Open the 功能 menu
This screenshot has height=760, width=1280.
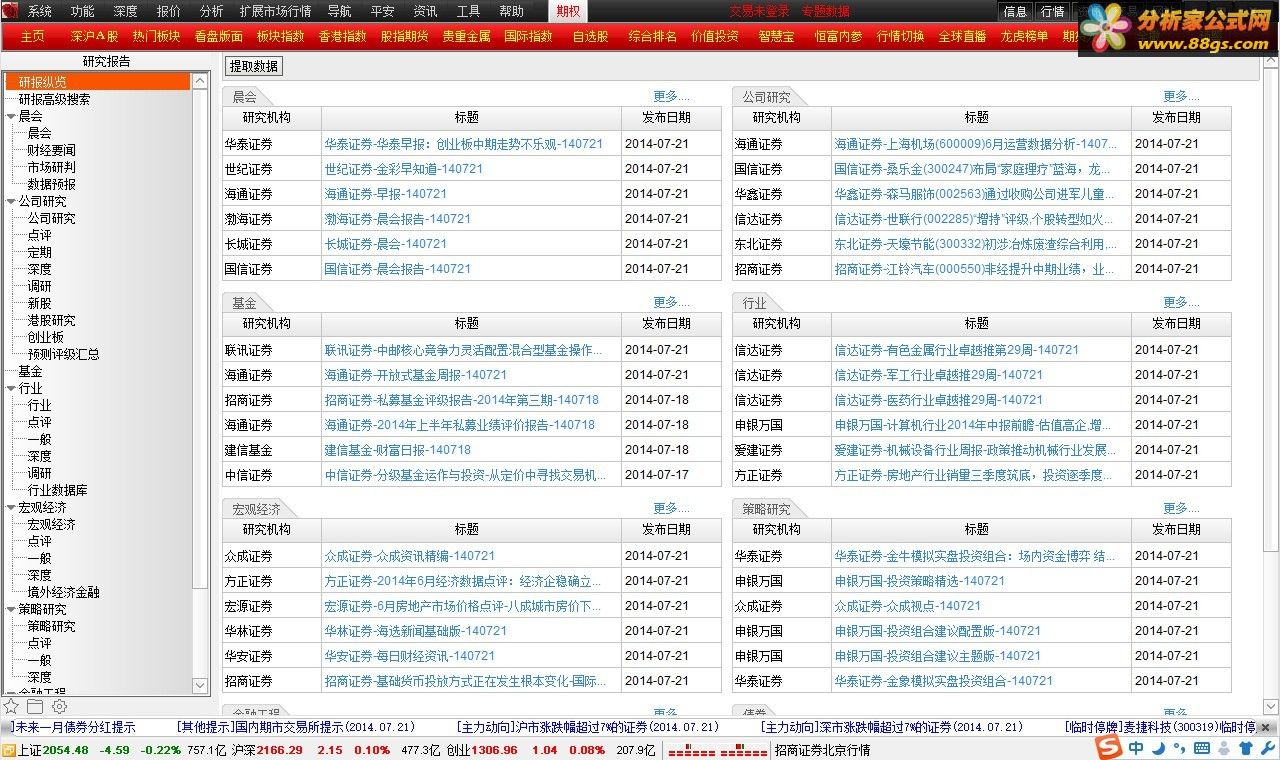coord(83,11)
